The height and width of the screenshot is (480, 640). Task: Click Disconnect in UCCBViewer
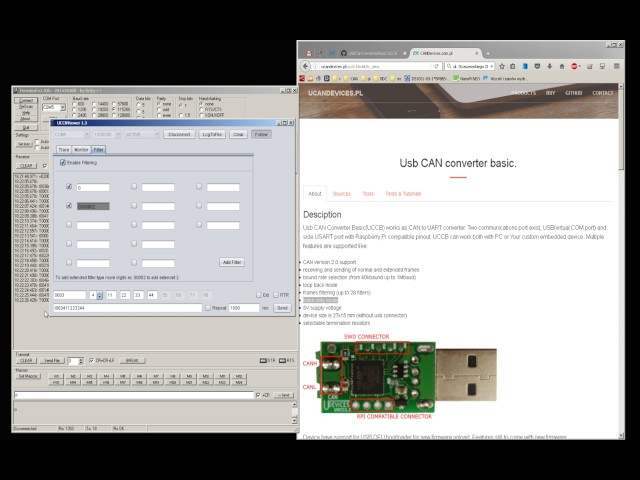pyautogui.click(x=179, y=134)
